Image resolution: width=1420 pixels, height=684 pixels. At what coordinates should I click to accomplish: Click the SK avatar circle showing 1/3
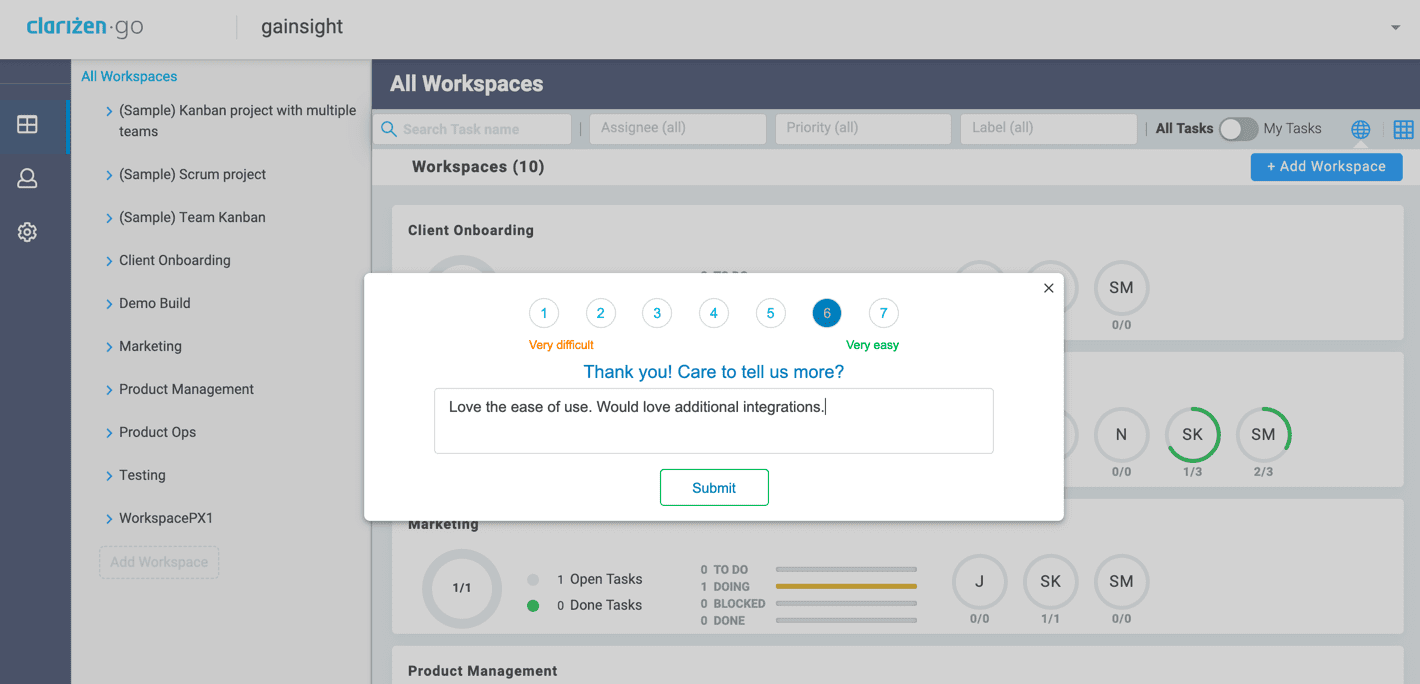pos(1192,435)
